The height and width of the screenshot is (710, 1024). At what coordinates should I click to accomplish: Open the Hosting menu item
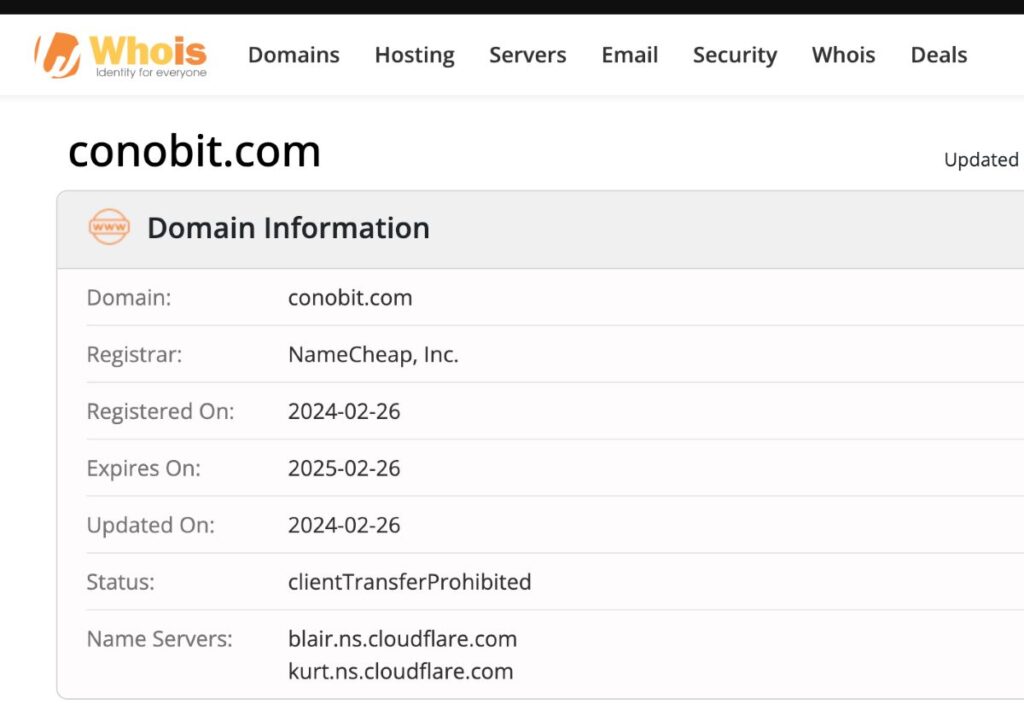tap(414, 55)
